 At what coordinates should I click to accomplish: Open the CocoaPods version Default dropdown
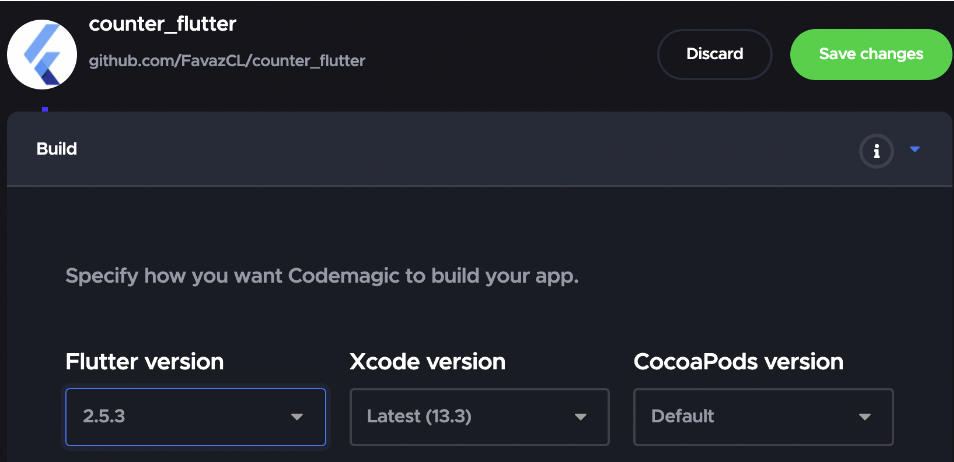click(764, 417)
